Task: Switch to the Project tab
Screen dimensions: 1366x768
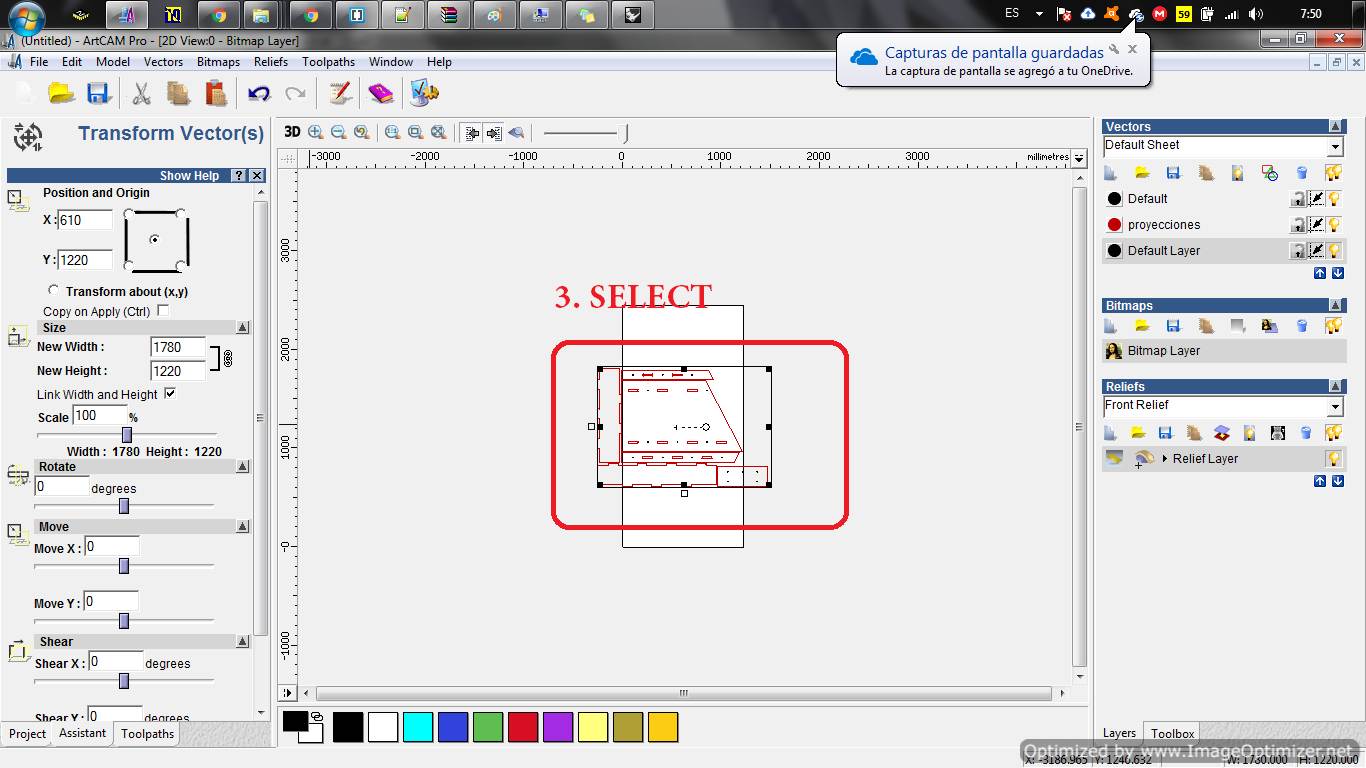Action: click(x=27, y=734)
